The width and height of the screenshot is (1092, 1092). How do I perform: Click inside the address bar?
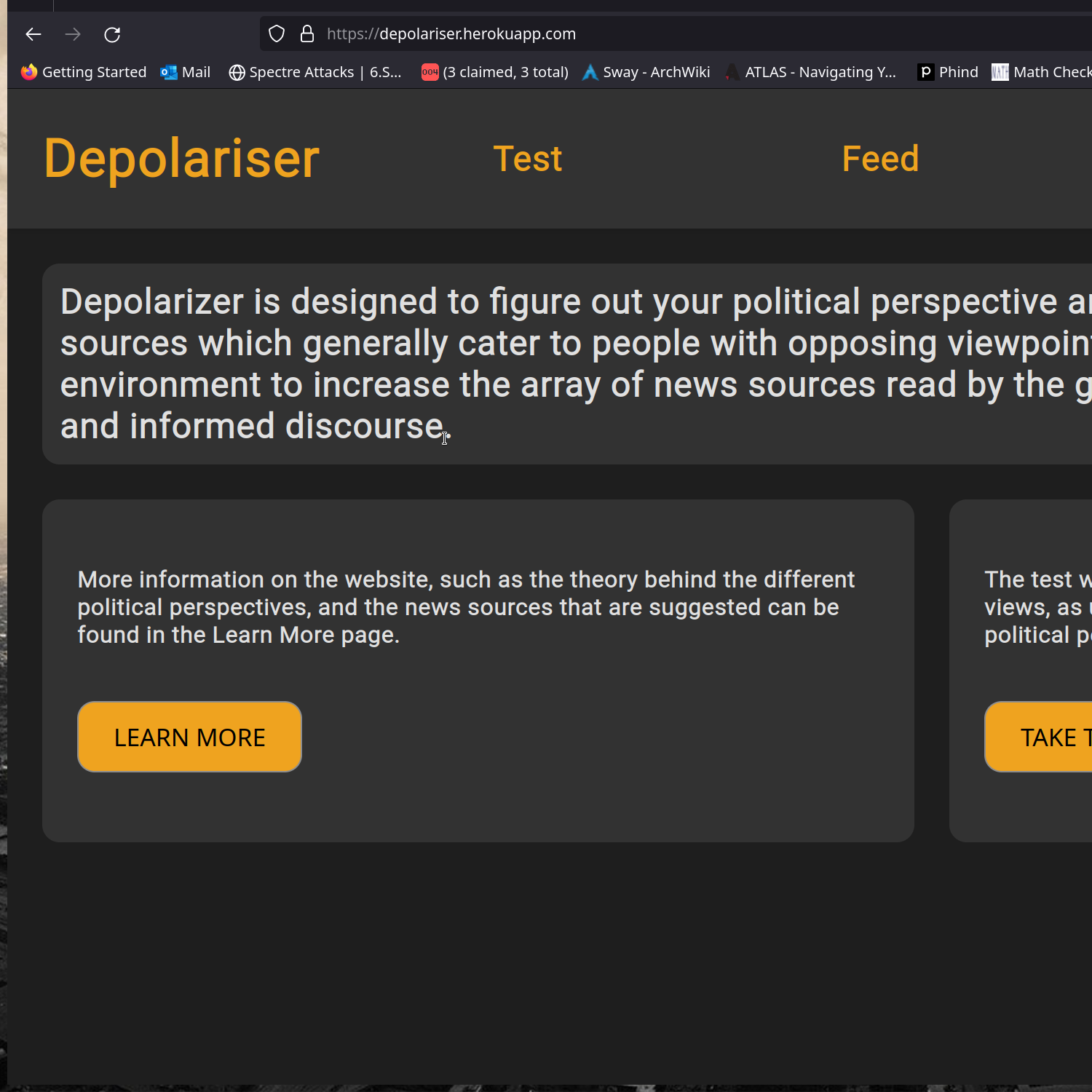655,33
